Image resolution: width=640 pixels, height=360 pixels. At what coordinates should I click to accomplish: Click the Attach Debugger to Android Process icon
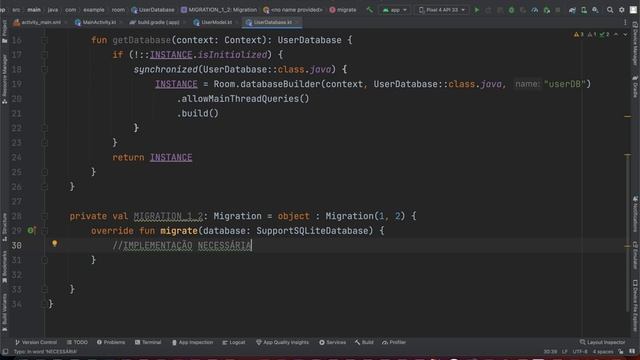click(x=547, y=10)
